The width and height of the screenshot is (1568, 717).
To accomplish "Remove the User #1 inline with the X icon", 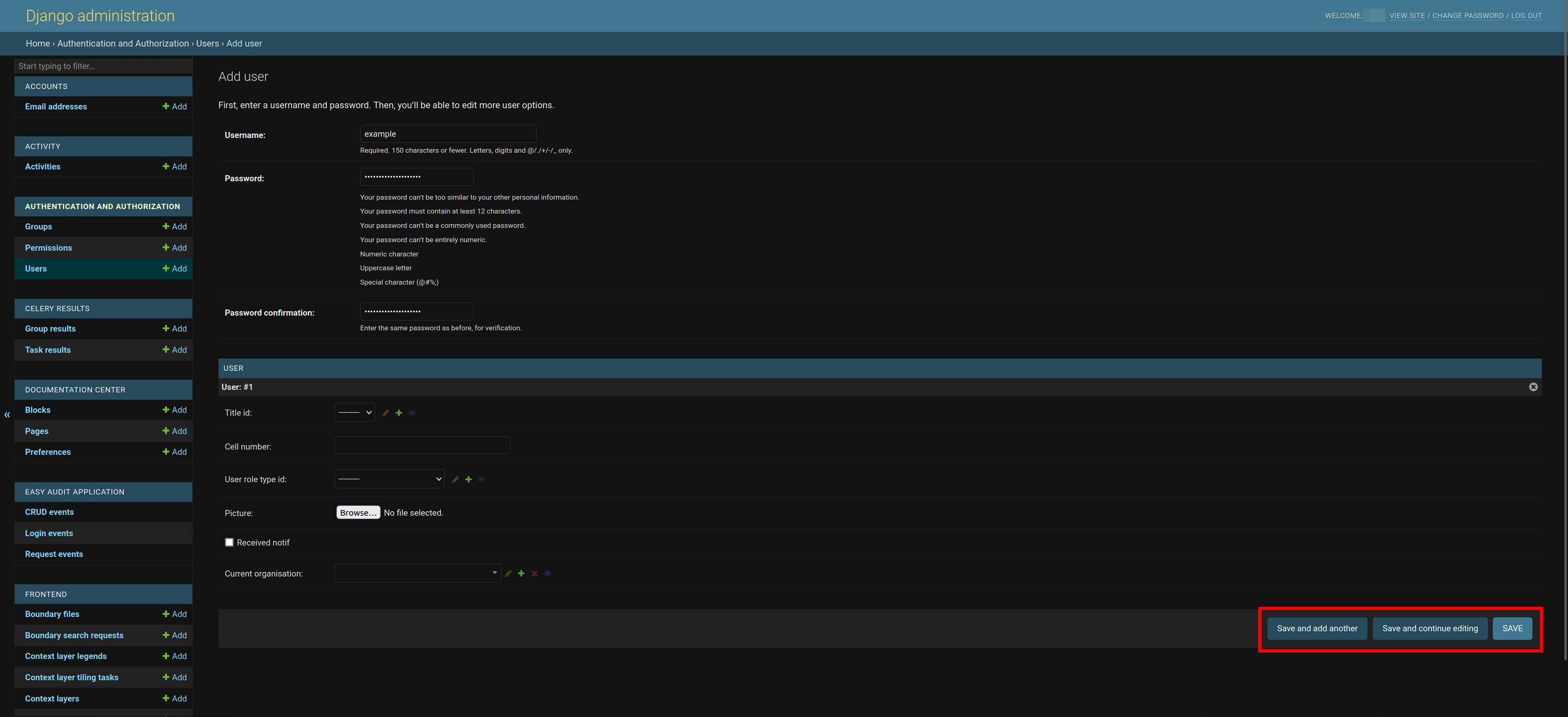I will [1533, 387].
